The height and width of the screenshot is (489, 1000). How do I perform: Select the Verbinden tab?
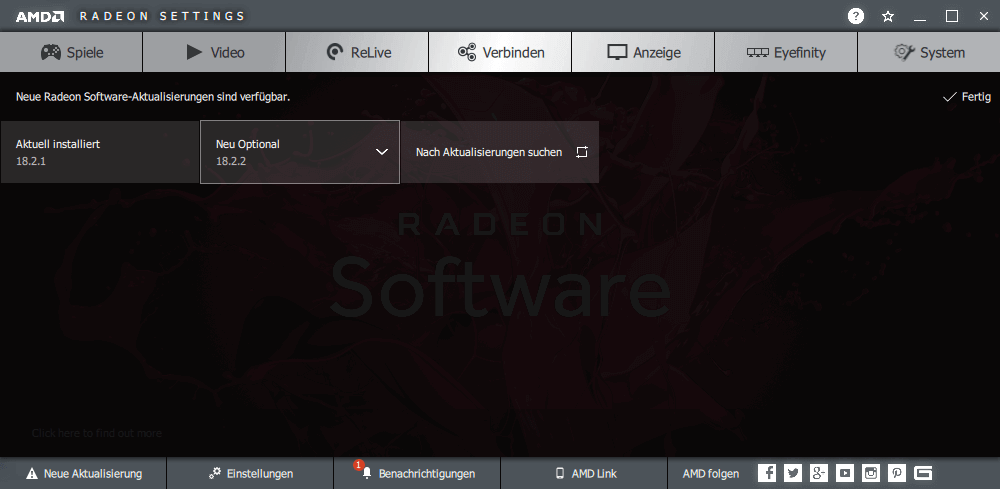[x=500, y=52]
